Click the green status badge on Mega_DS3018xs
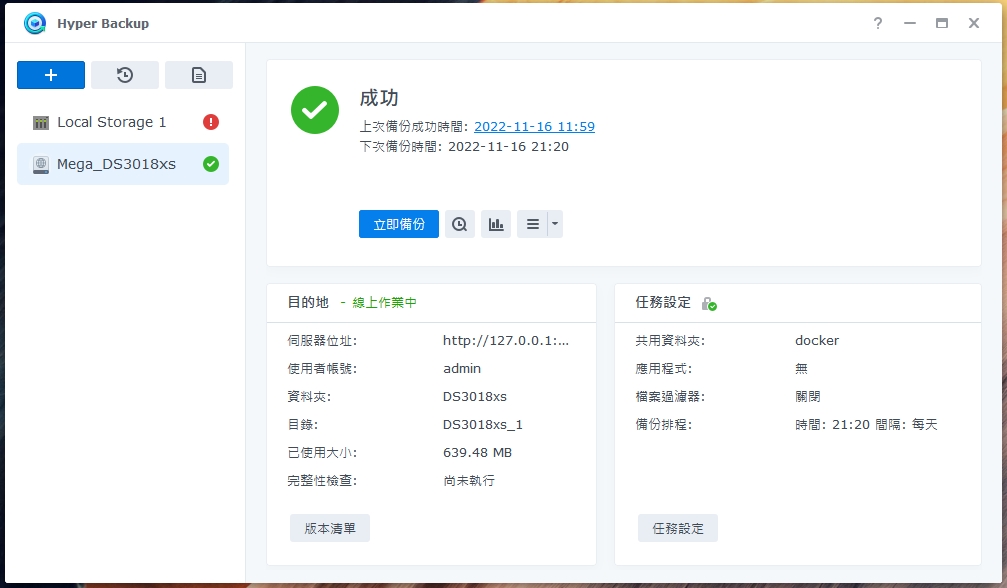The height and width of the screenshot is (588, 1007). 211,164
